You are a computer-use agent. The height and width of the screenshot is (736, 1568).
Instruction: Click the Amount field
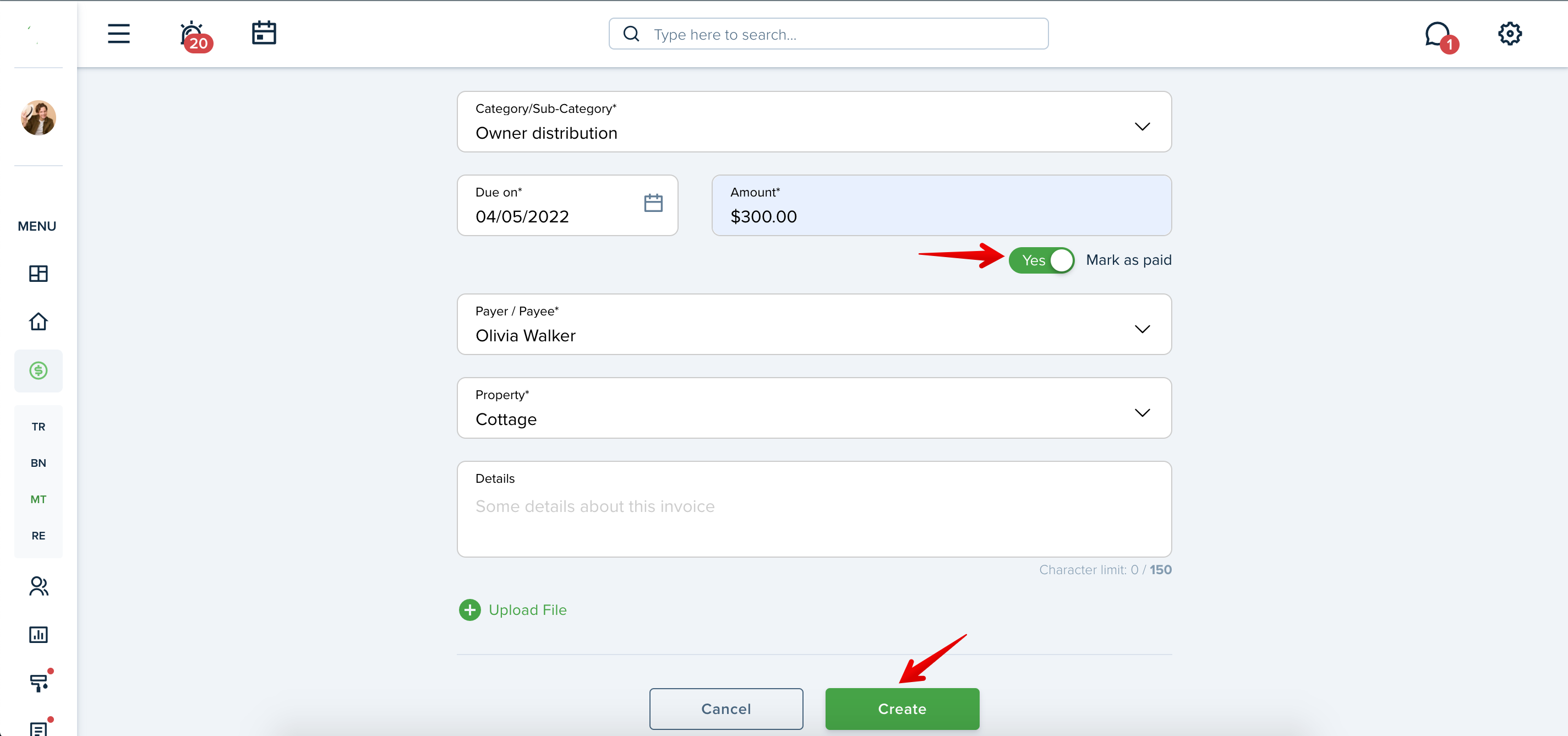pos(941,206)
